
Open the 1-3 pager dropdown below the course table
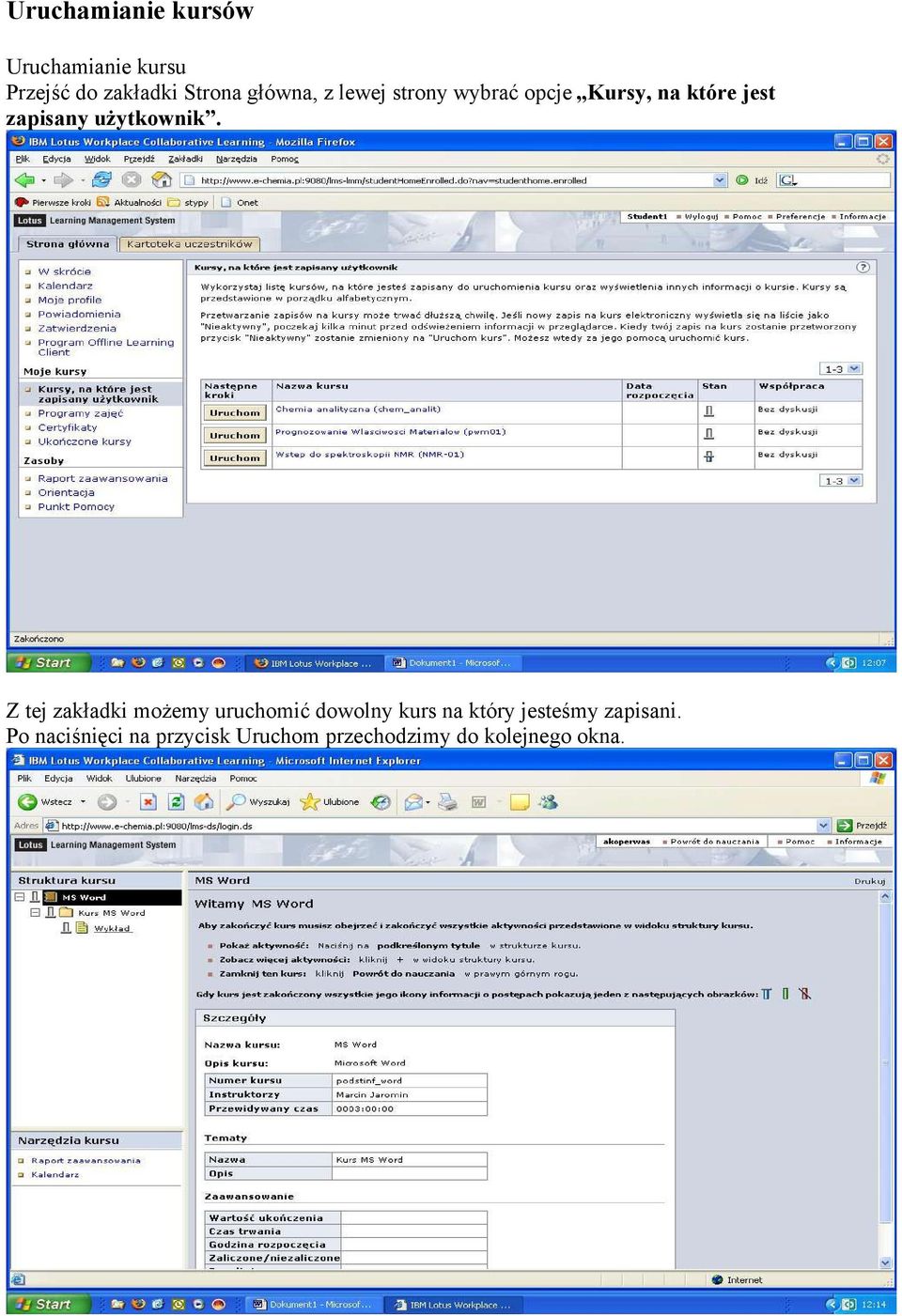pyautogui.click(x=854, y=481)
